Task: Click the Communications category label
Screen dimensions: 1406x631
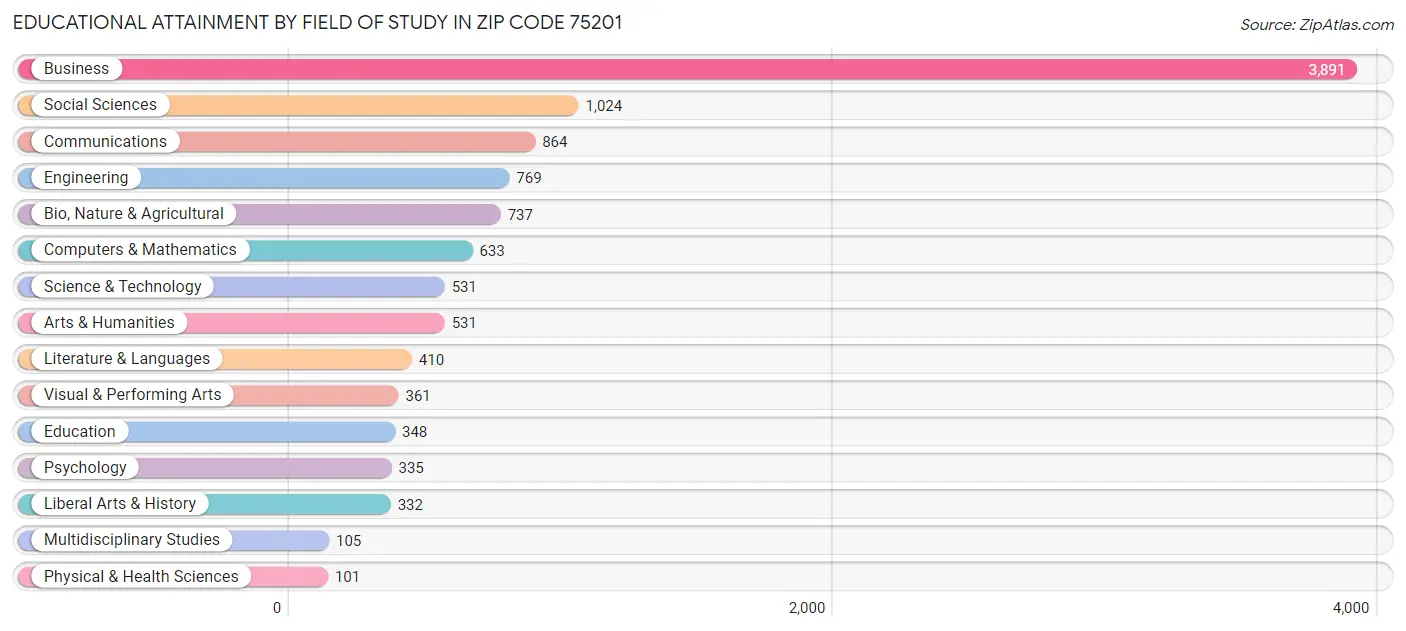Action: (105, 141)
